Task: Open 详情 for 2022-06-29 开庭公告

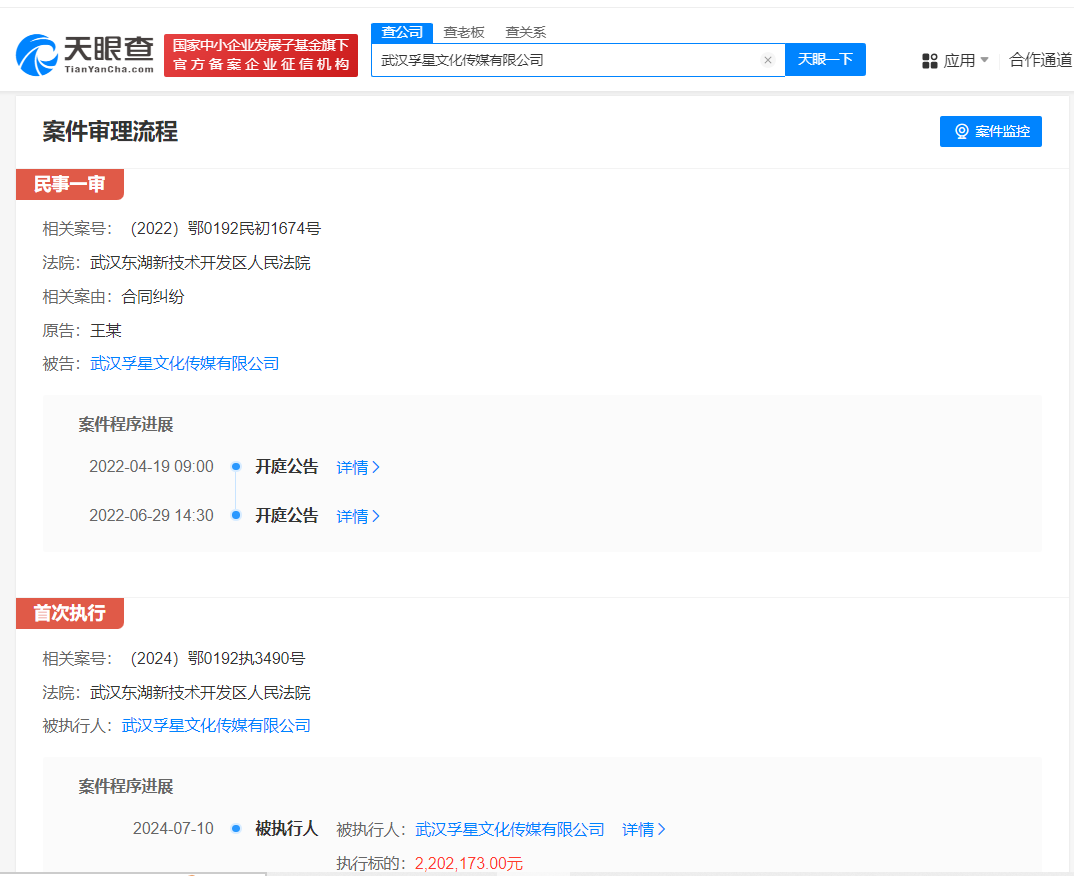Action: coord(358,516)
